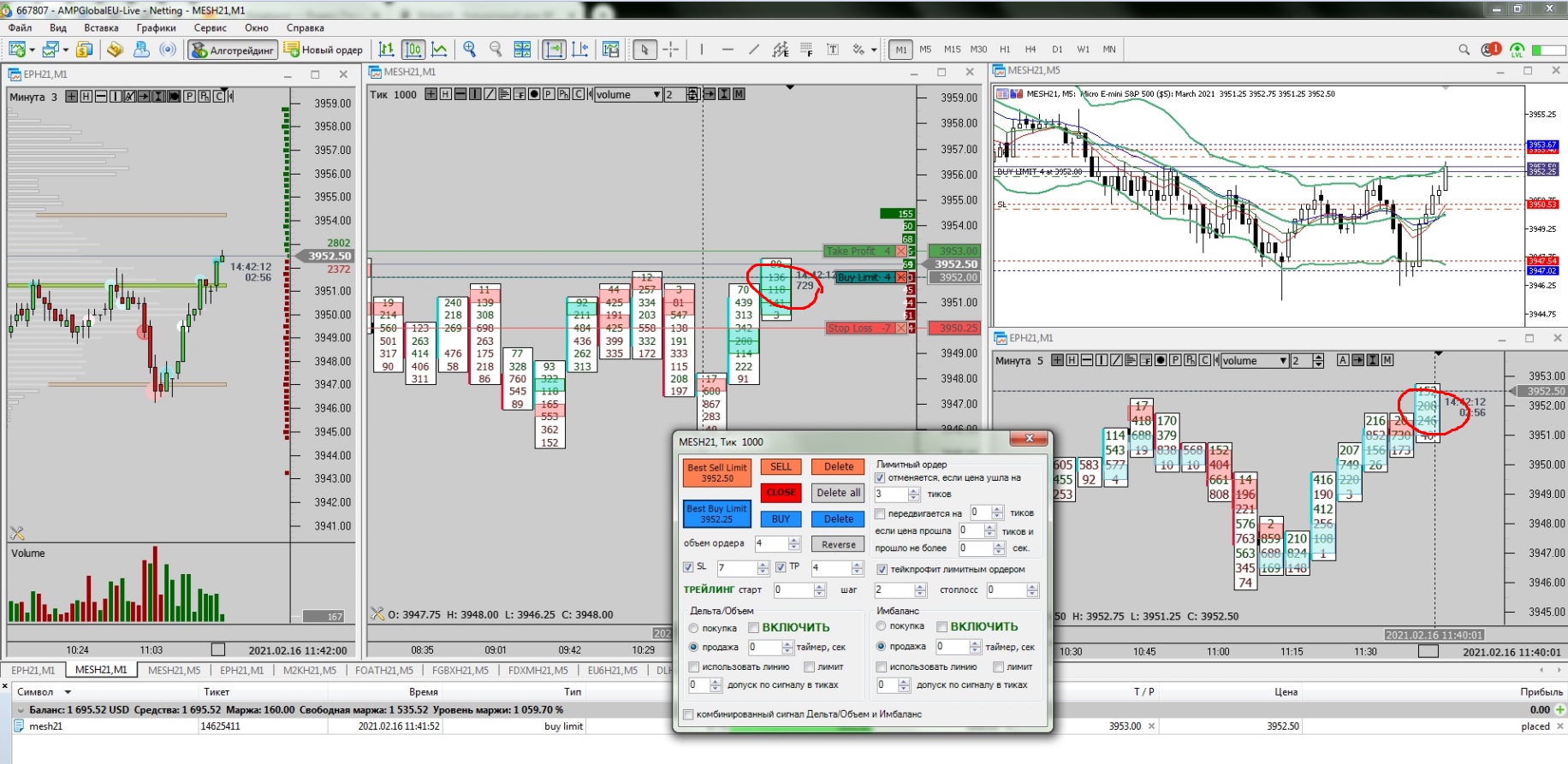Click the Best Buy Limit 3952.25 button
Screen dimensions: 1568x764
click(x=717, y=514)
